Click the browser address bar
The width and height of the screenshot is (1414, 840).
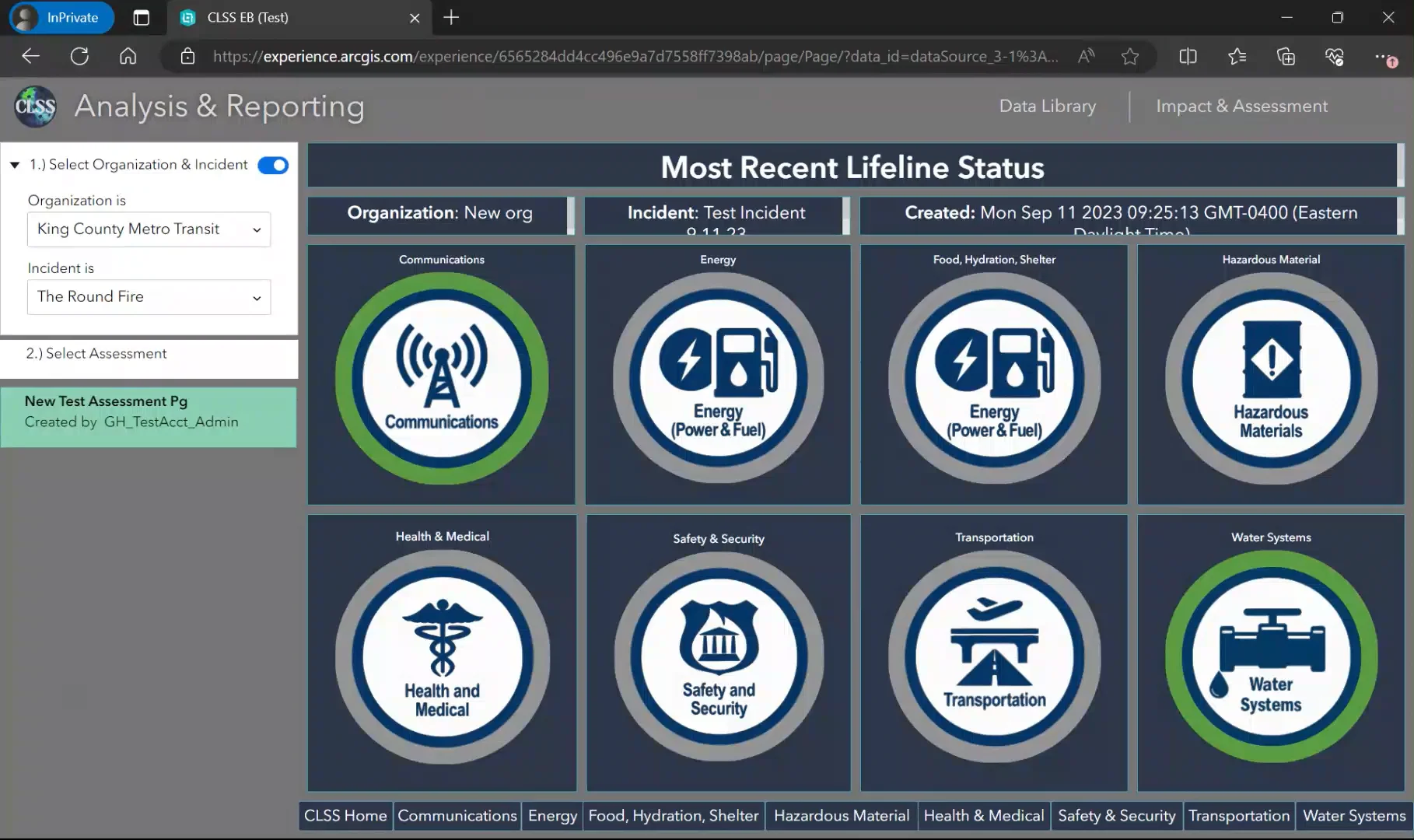pyautogui.click(x=622, y=56)
